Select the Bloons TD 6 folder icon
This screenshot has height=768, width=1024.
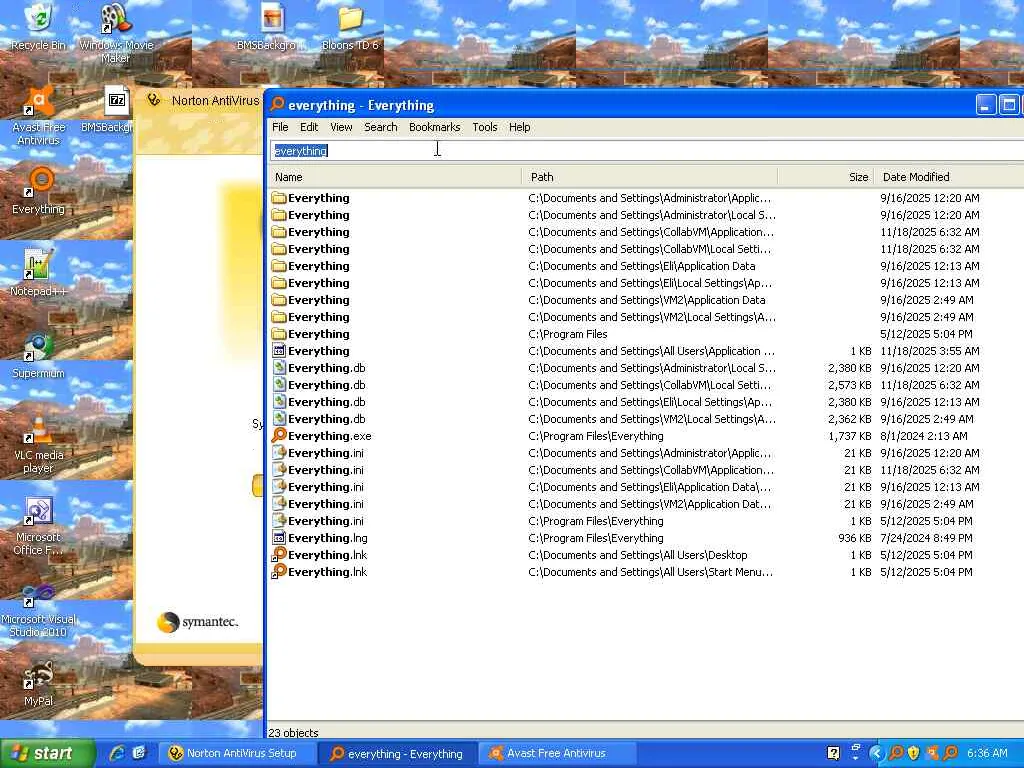(x=350, y=26)
